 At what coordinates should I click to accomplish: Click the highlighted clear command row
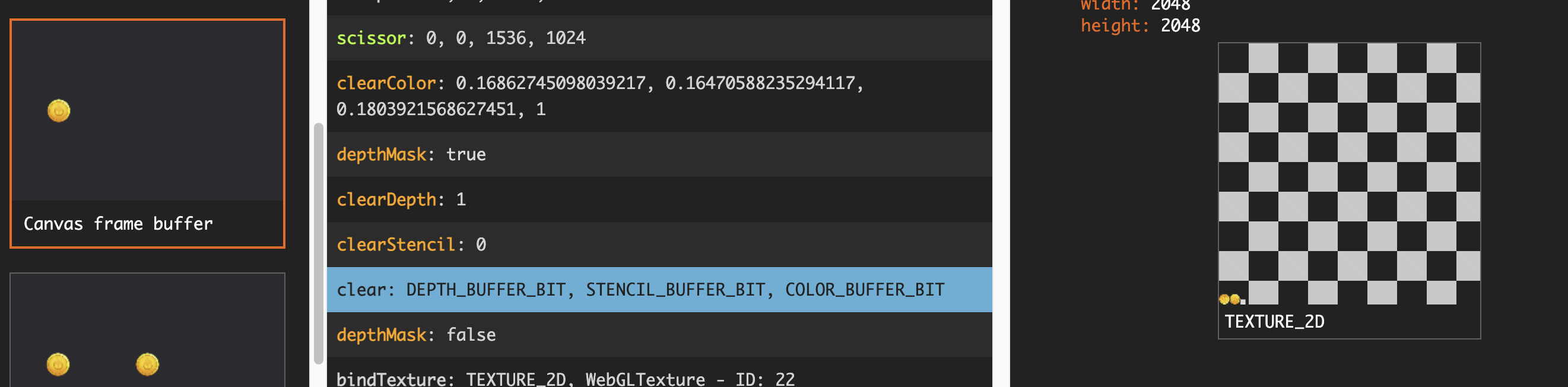pyautogui.click(x=659, y=290)
